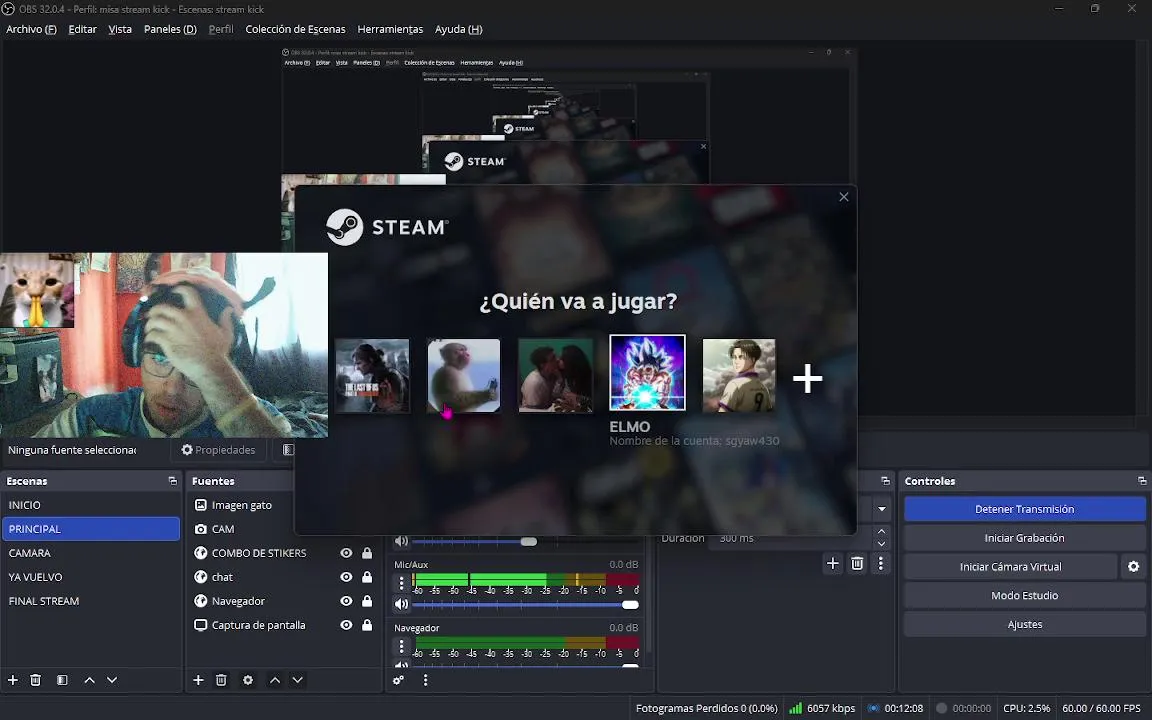The height and width of the screenshot is (720, 1152).
Task: Open Mic/Aux options three-dot button
Action: pyautogui.click(x=401, y=583)
